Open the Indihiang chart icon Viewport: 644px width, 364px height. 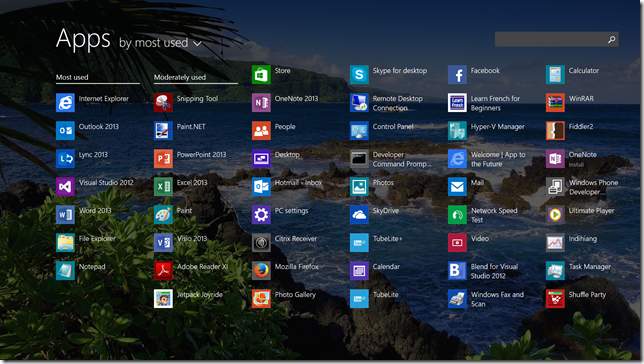point(555,242)
